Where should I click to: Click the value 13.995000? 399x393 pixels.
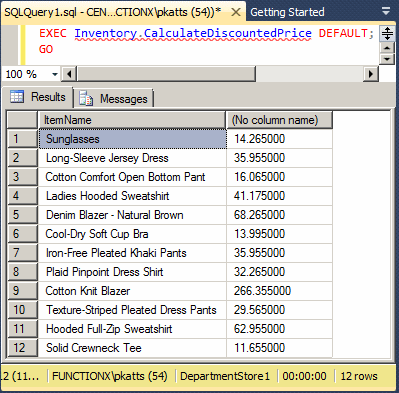[x=259, y=234]
